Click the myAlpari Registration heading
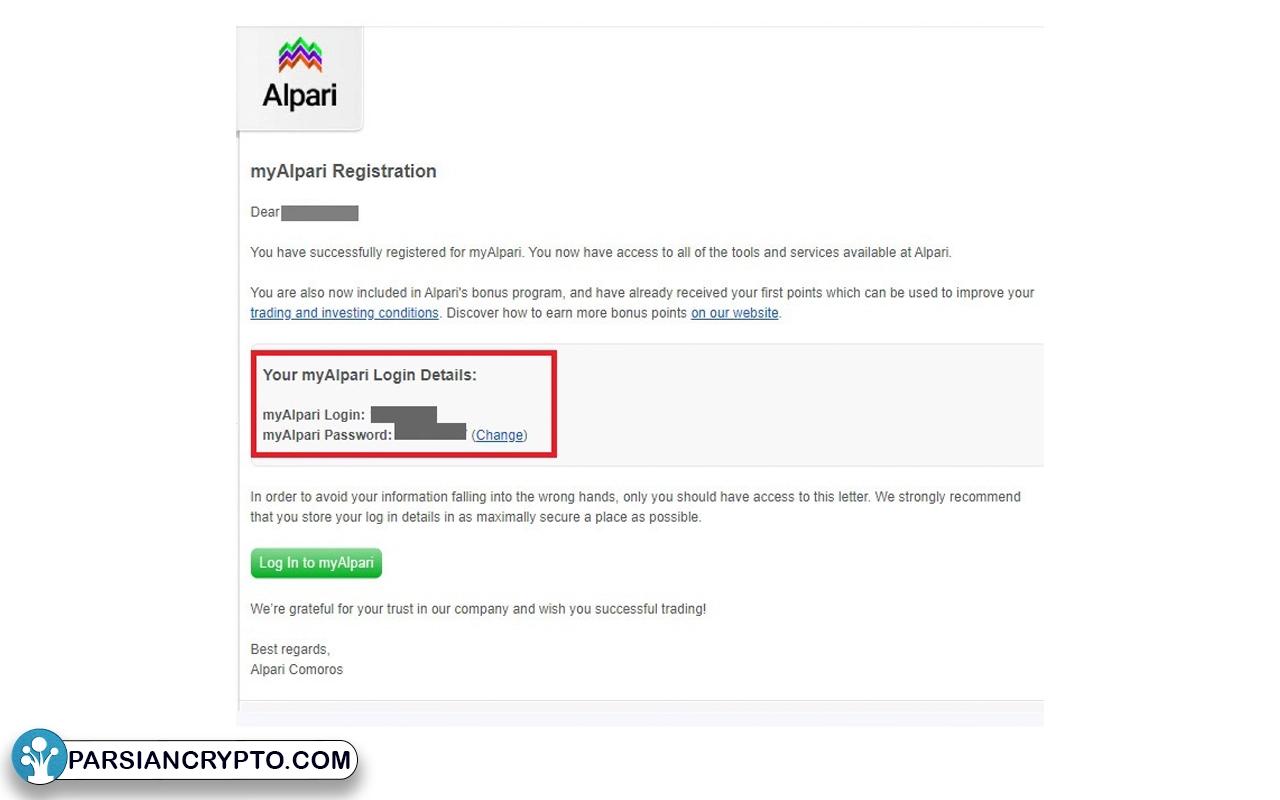Viewport: 1280px width, 800px height. click(x=343, y=171)
